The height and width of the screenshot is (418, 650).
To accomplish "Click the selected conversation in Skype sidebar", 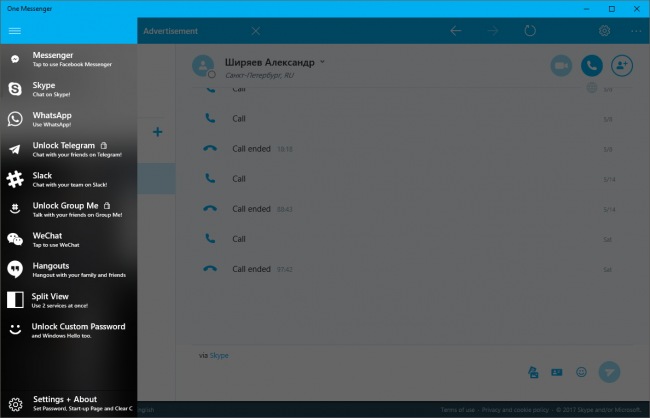I will 156,178.
